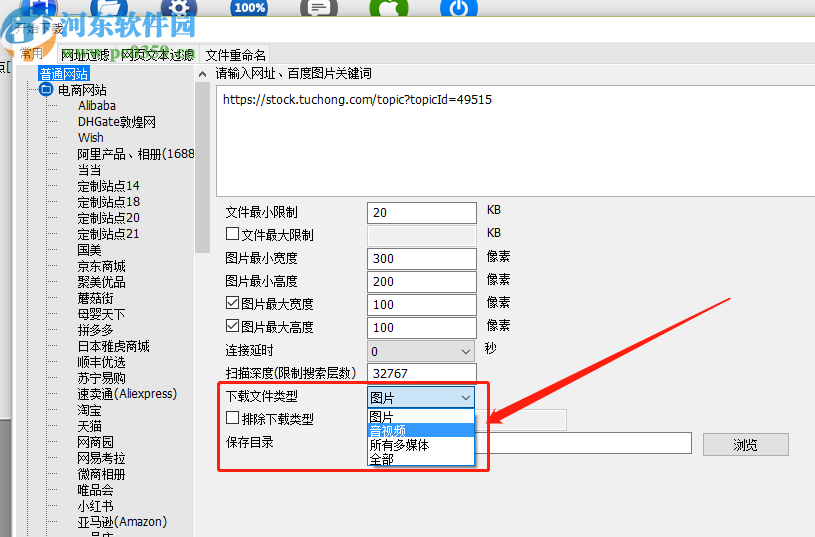The image size is (815, 537).
Task: Select 阿里产品、相册(1688 tree item
Action: pos(136,154)
